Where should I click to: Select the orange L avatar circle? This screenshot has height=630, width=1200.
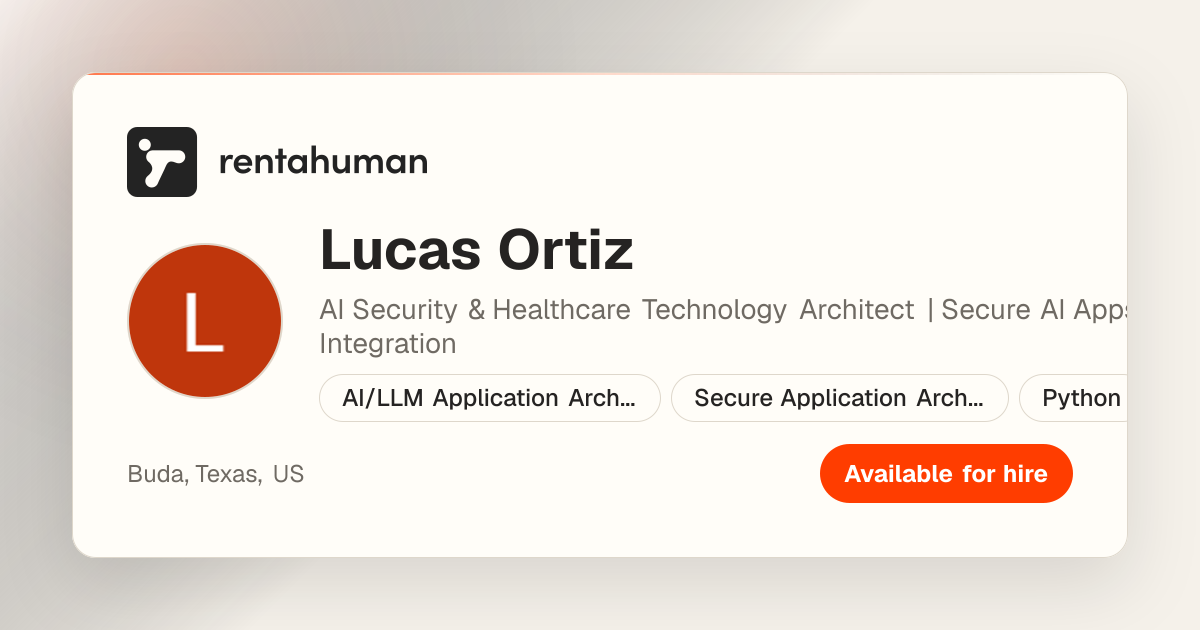pyautogui.click(x=205, y=321)
